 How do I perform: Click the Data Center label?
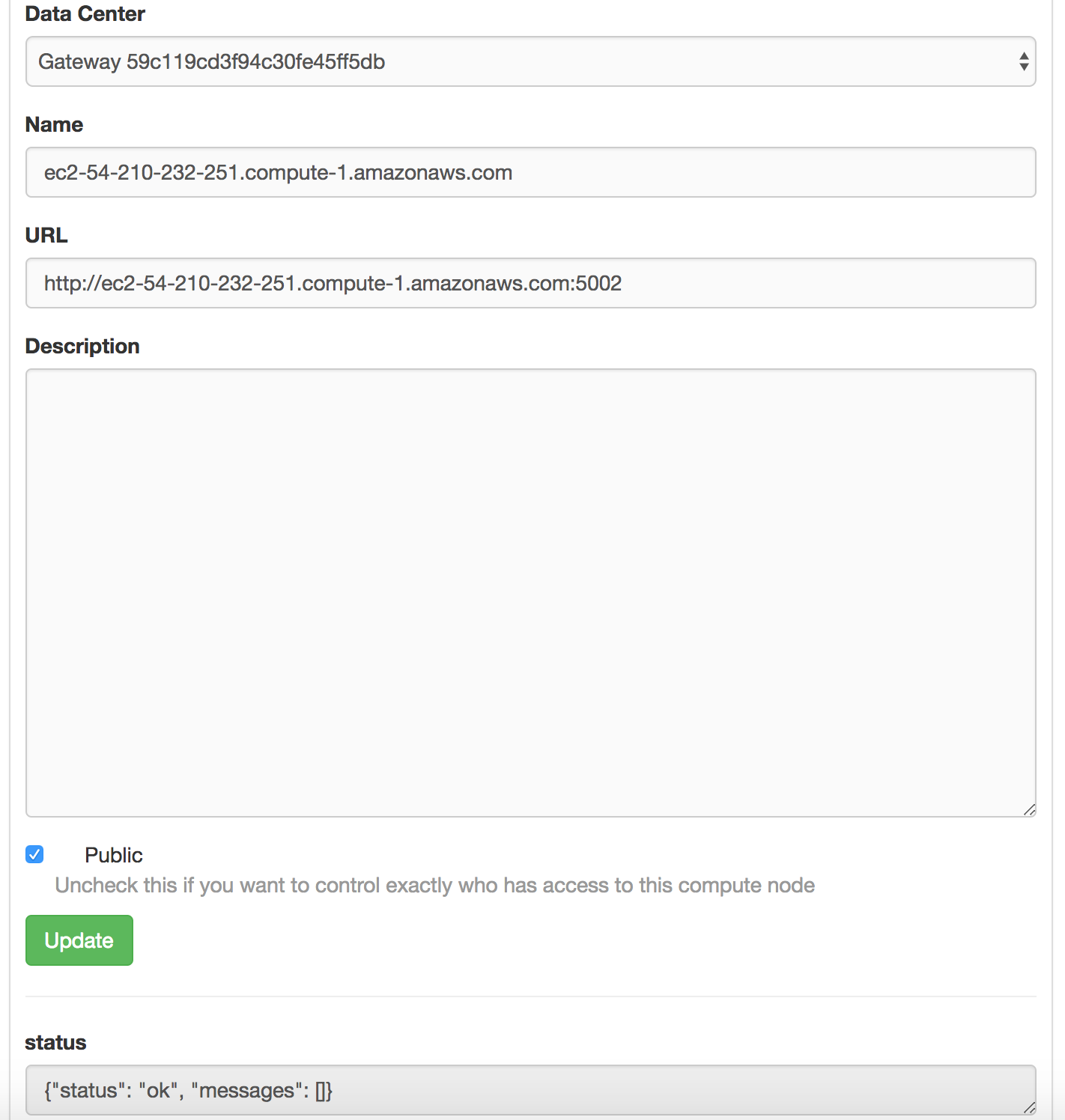click(x=85, y=13)
